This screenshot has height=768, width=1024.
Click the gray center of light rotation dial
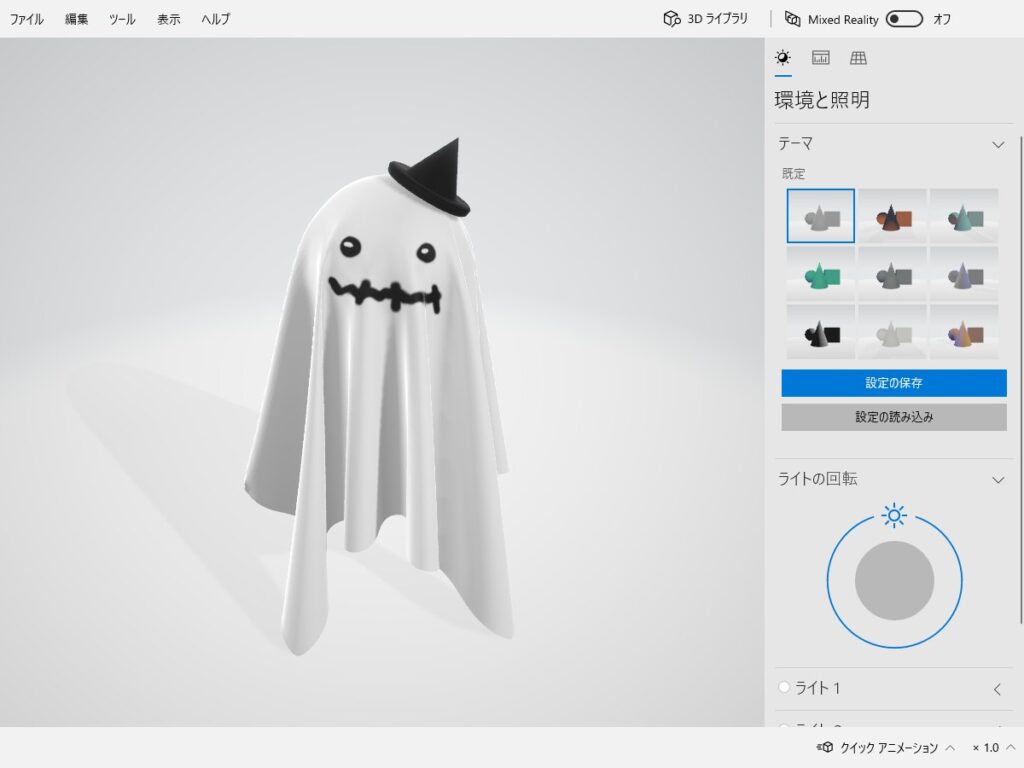(x=894, y=581)
